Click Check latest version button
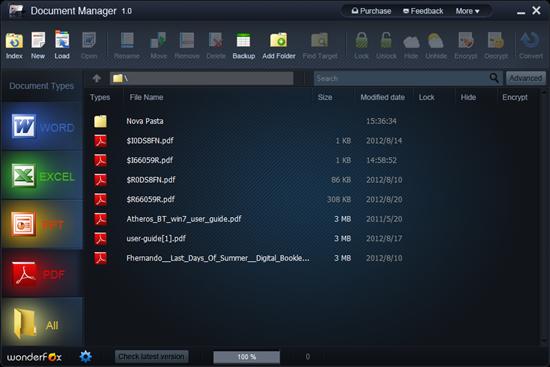 tap(151, 356)
